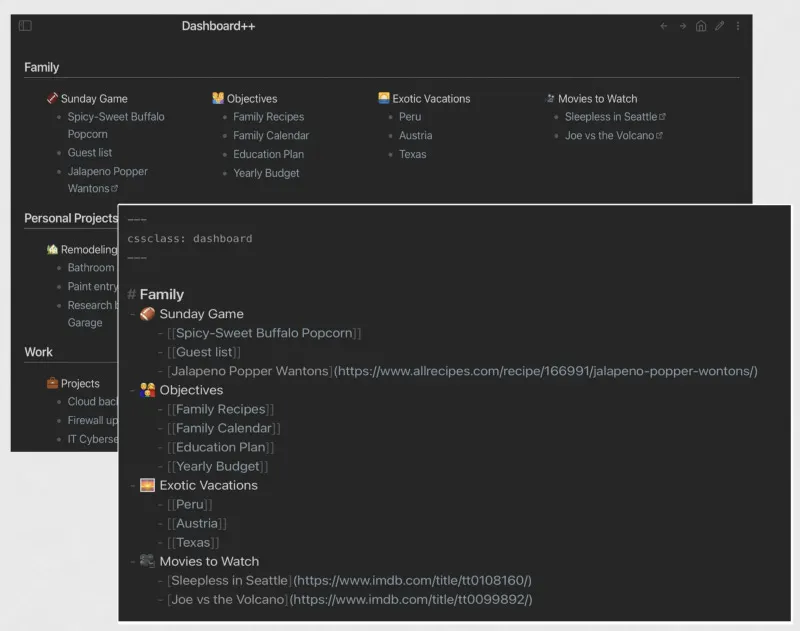The image size is (800, 631).
Task: Click the briefcase emoji beside Projects
Action: click(52, 383)
